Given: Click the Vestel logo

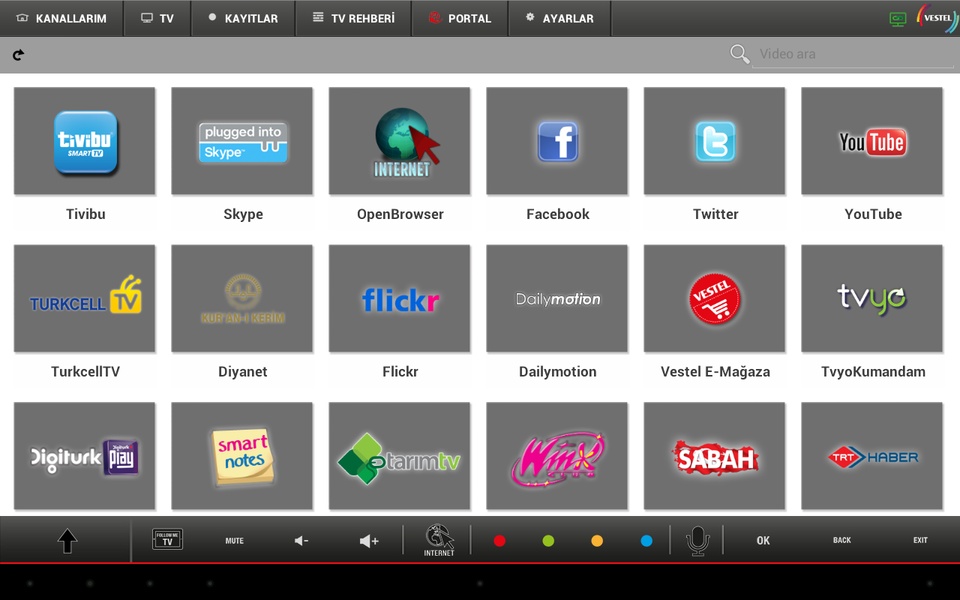Looking at the screenshot, I should pos(937,18).
